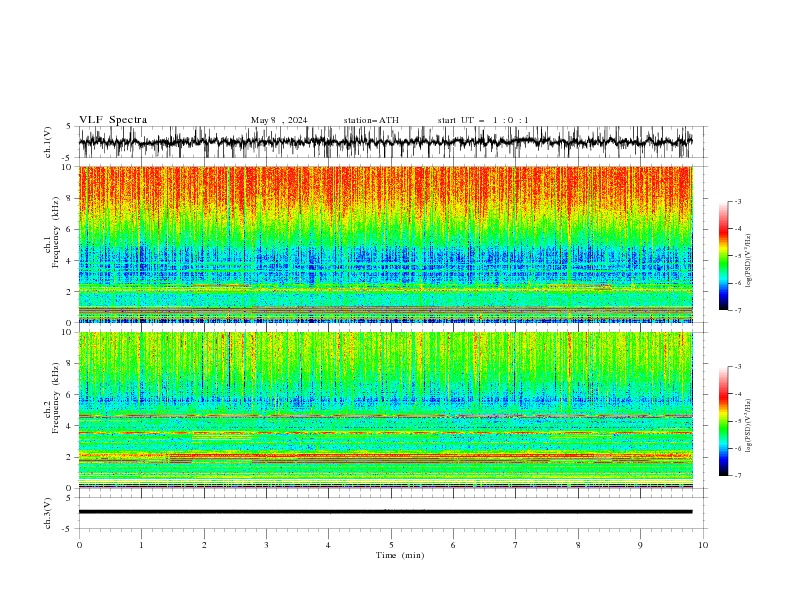The height and width of the screenshot is (612, 792).
Task: Click the ch.2 colorbar 'log(PSD)(V²/Hz)' label
Action: (749, 426)
